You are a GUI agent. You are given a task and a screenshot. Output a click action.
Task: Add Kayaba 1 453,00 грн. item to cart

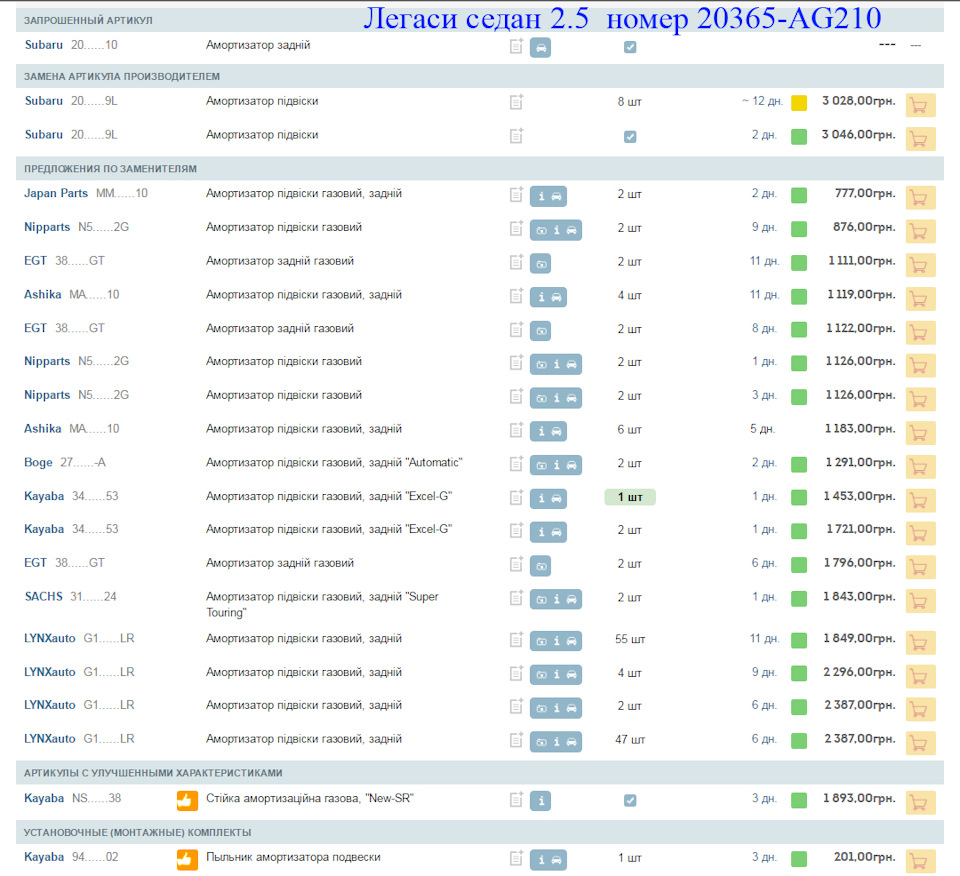[x=920, y=500]
